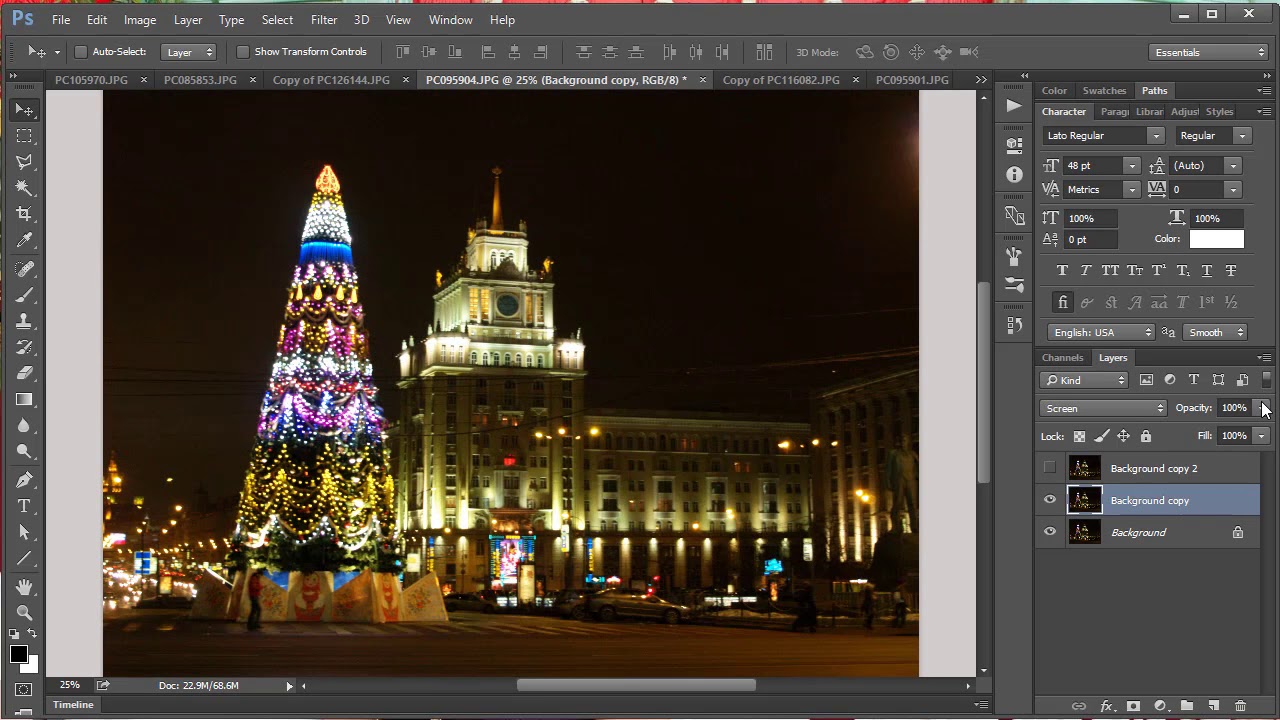This screenshot has width=1280, height=720.
Task: Open the Essentials workspace dropdown
Action: (1209, 52)
